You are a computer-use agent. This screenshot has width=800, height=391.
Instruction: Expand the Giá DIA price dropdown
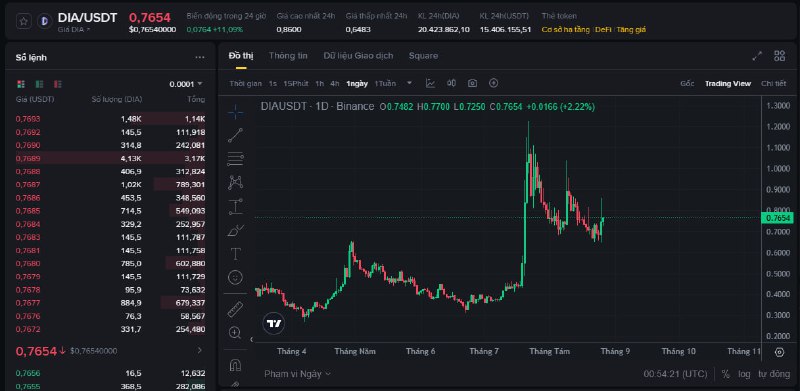click(74, 30)
